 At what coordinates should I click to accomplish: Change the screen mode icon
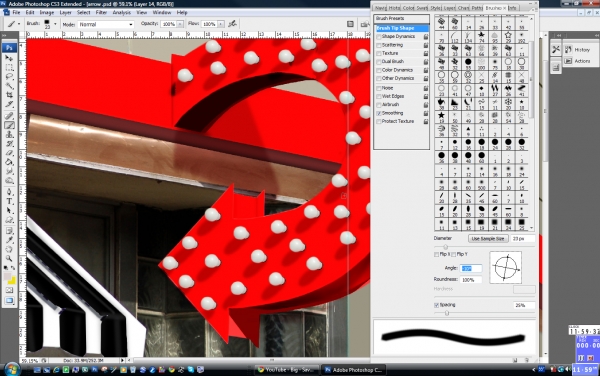(9, 301)
